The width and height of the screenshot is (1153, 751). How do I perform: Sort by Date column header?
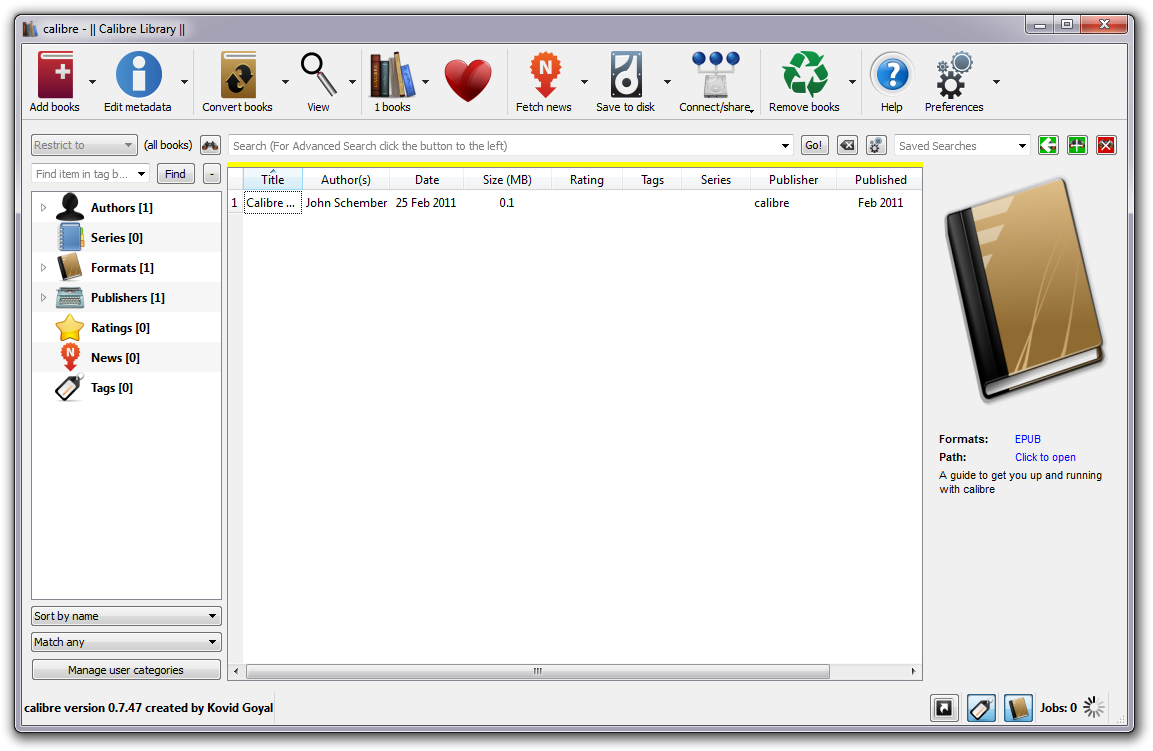426,179
